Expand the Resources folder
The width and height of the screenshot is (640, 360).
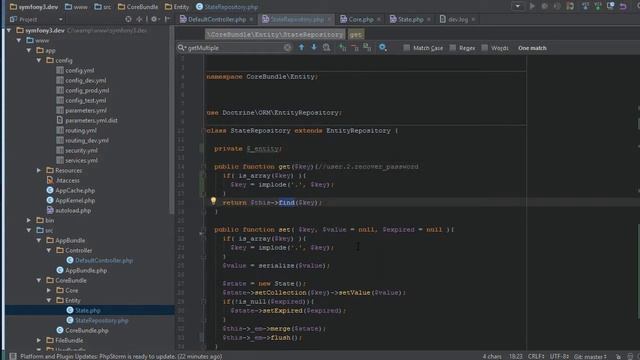(39, 170)
